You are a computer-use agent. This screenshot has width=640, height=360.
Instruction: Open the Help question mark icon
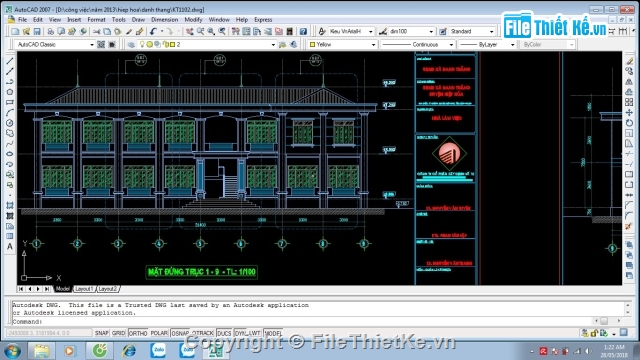[303, 31]
